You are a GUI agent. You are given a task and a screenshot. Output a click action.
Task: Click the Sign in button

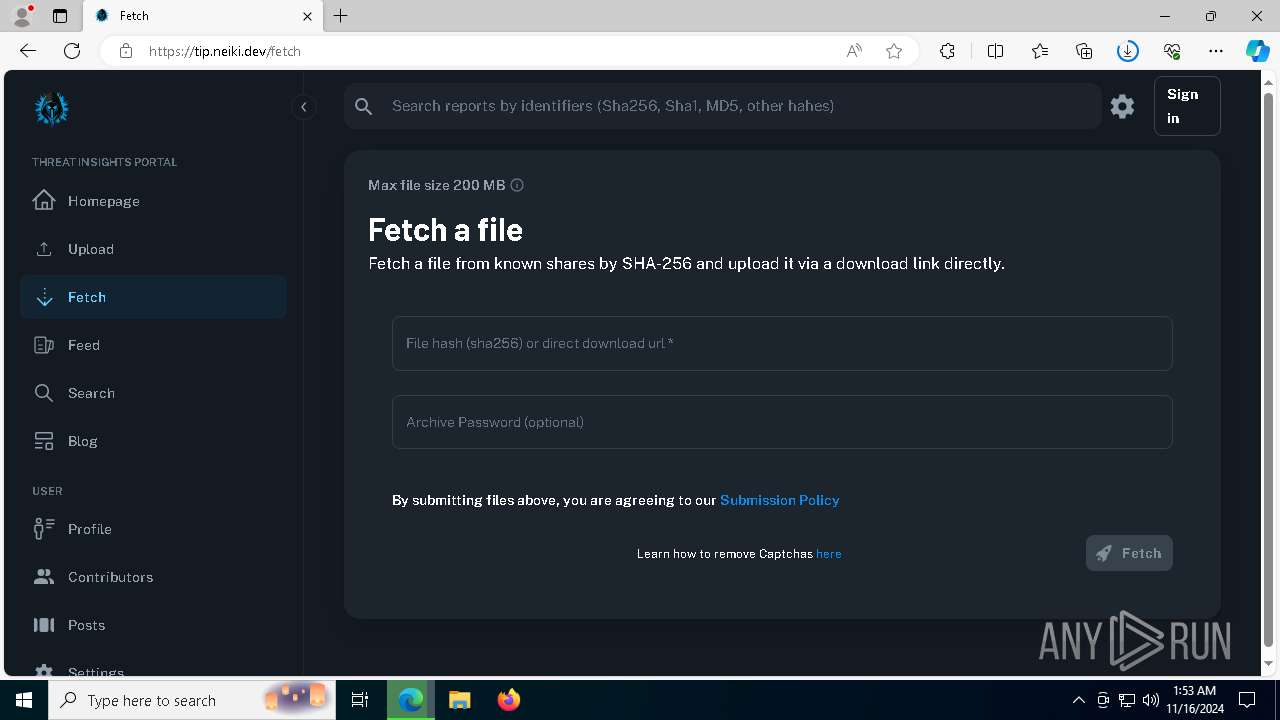(1187, 106)
